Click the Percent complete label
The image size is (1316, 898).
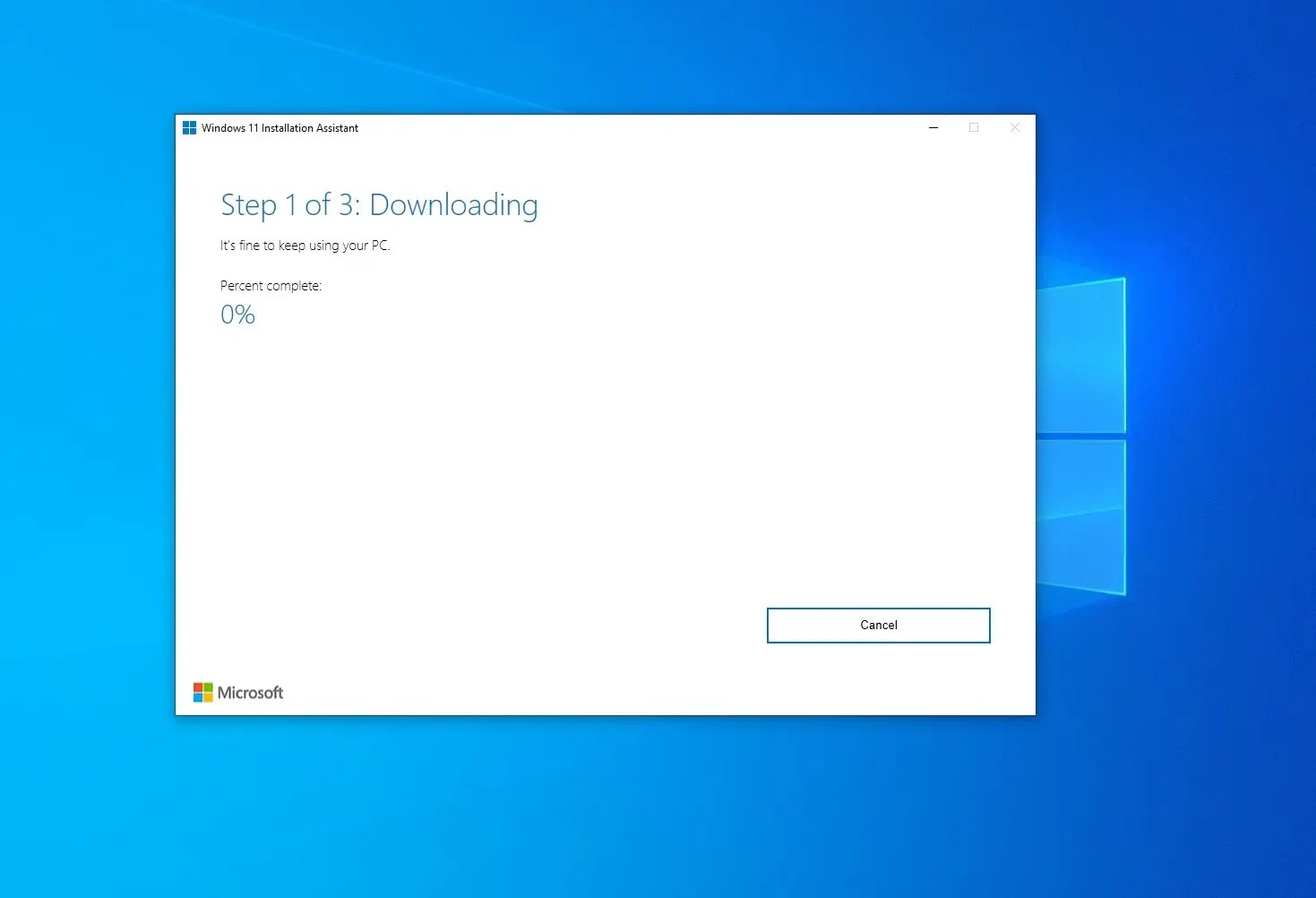tap(271, 285)
